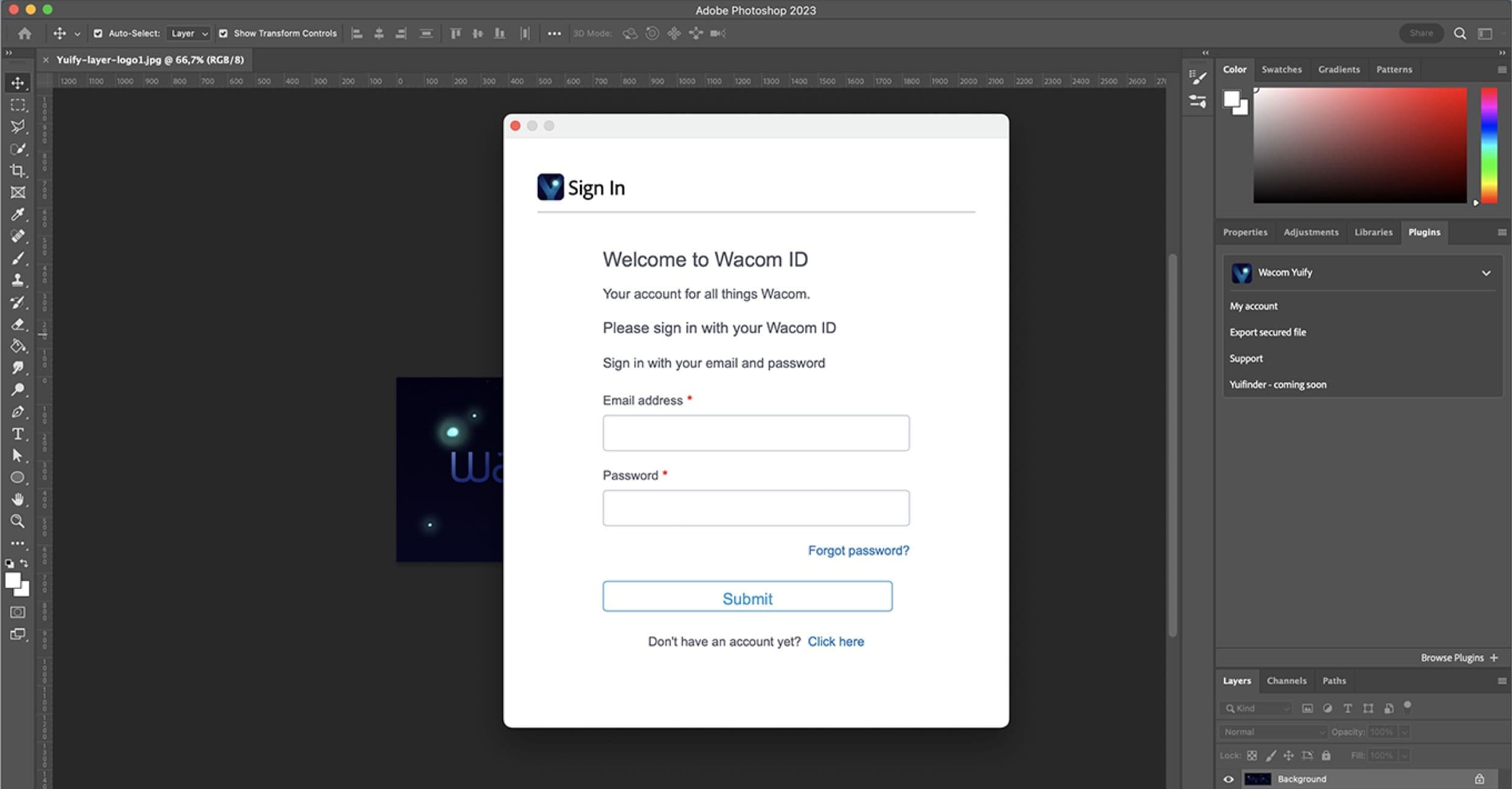1512x789 pixels.
Task: Select the Brush tool
Action: (18, 258)
